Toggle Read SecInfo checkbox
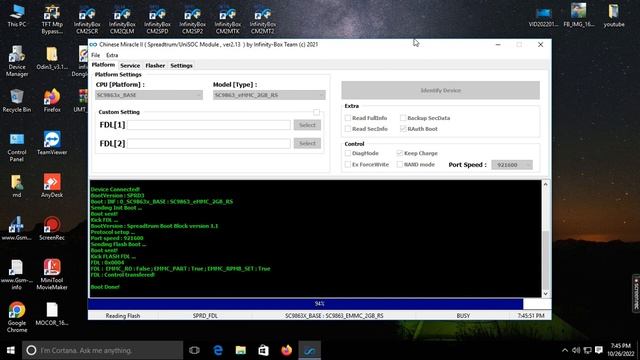 click(x=348, y=129)
